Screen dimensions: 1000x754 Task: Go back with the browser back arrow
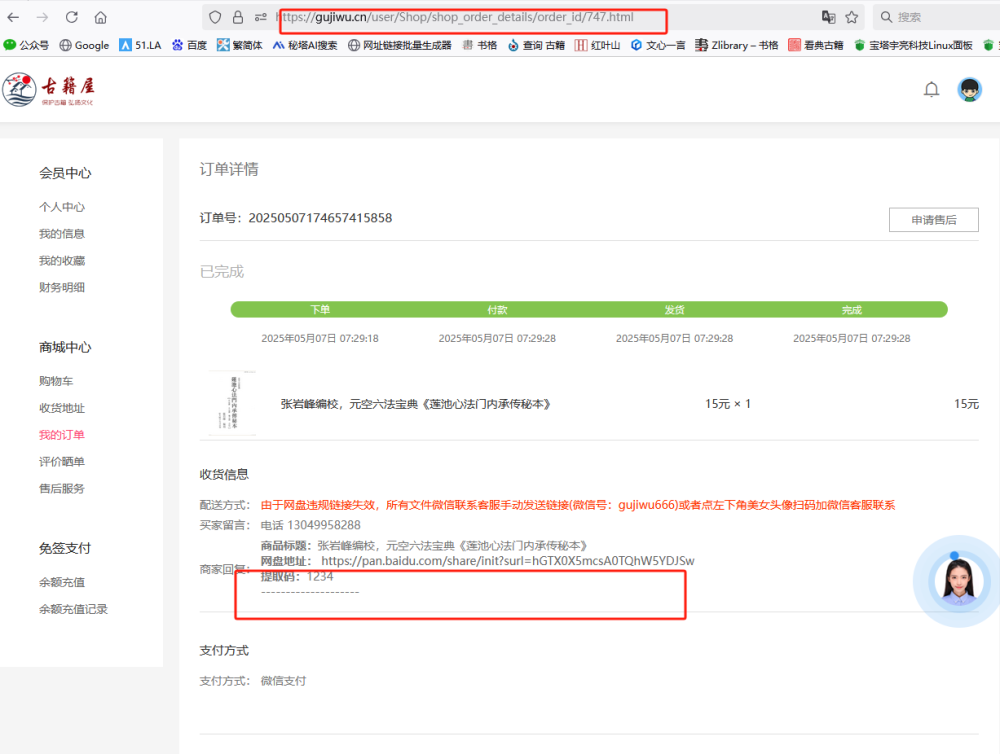coord(13,17)
